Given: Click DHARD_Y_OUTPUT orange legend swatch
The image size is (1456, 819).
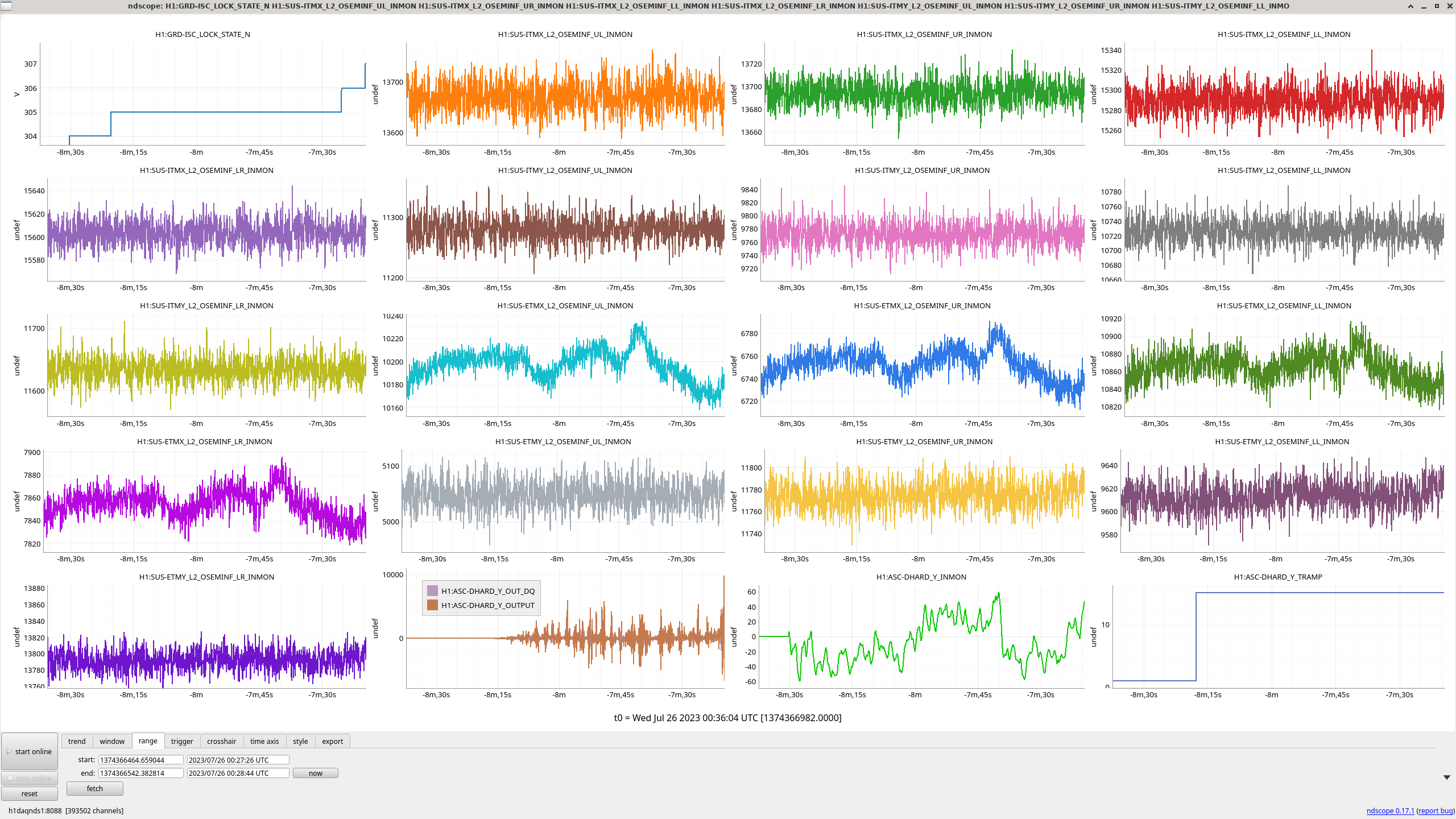Looking at the screenshot, I should coord(432,605).
